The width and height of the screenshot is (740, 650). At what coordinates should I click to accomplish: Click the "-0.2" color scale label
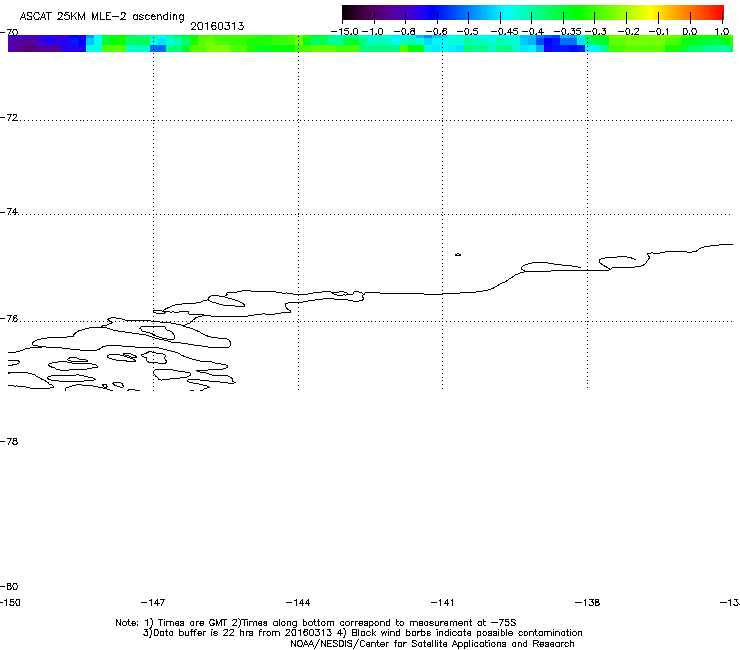click(629, 32)
